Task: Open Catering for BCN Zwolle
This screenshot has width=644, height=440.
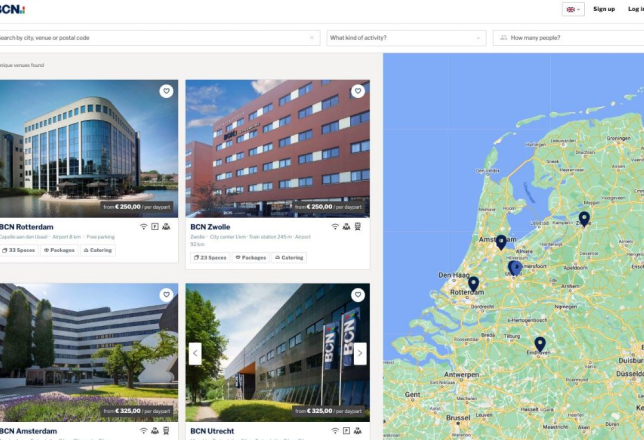Action: click(x=289, y=258)
